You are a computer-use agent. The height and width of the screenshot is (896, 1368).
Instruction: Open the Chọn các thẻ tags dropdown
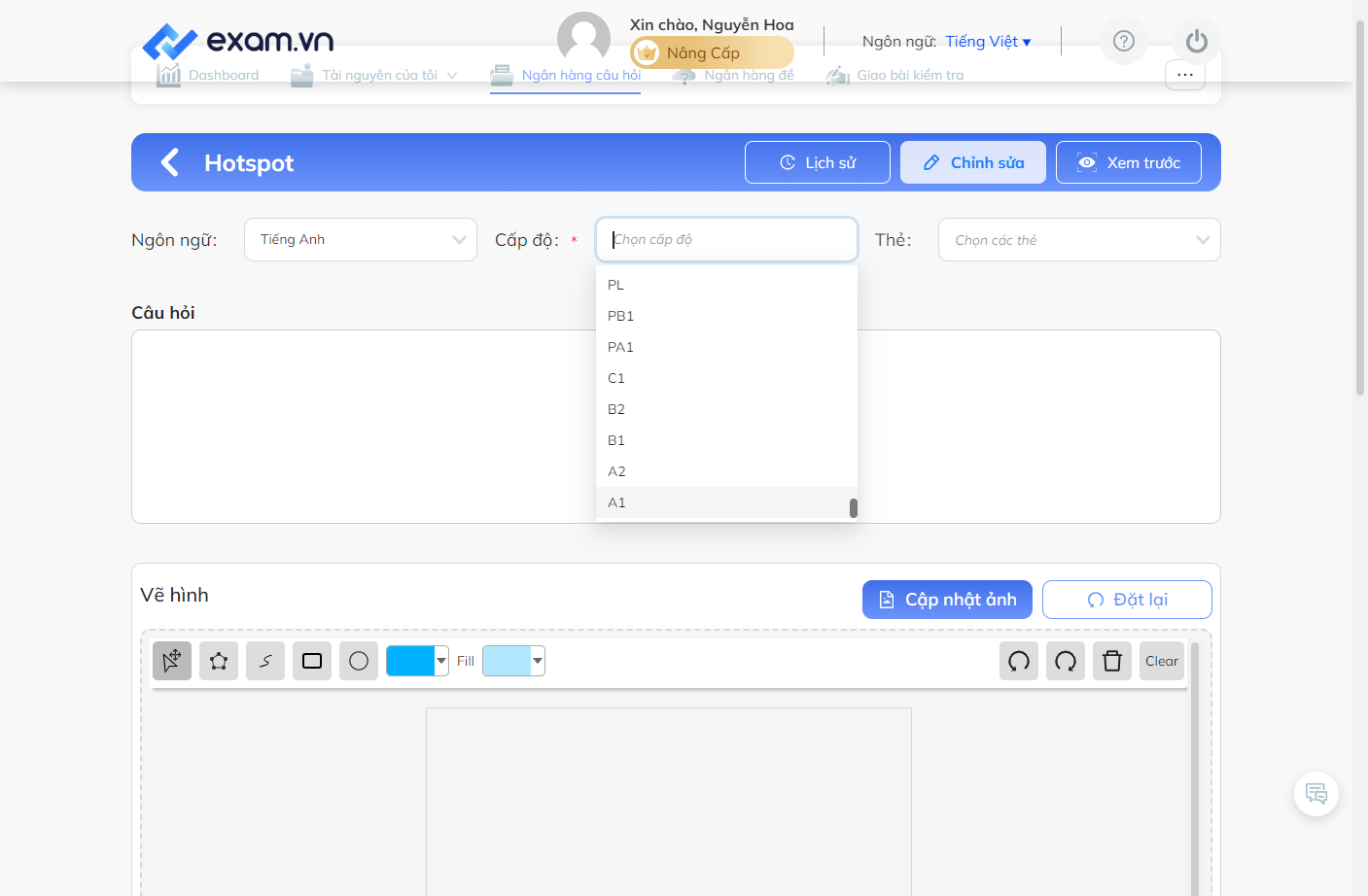(x=1079, y=240)
